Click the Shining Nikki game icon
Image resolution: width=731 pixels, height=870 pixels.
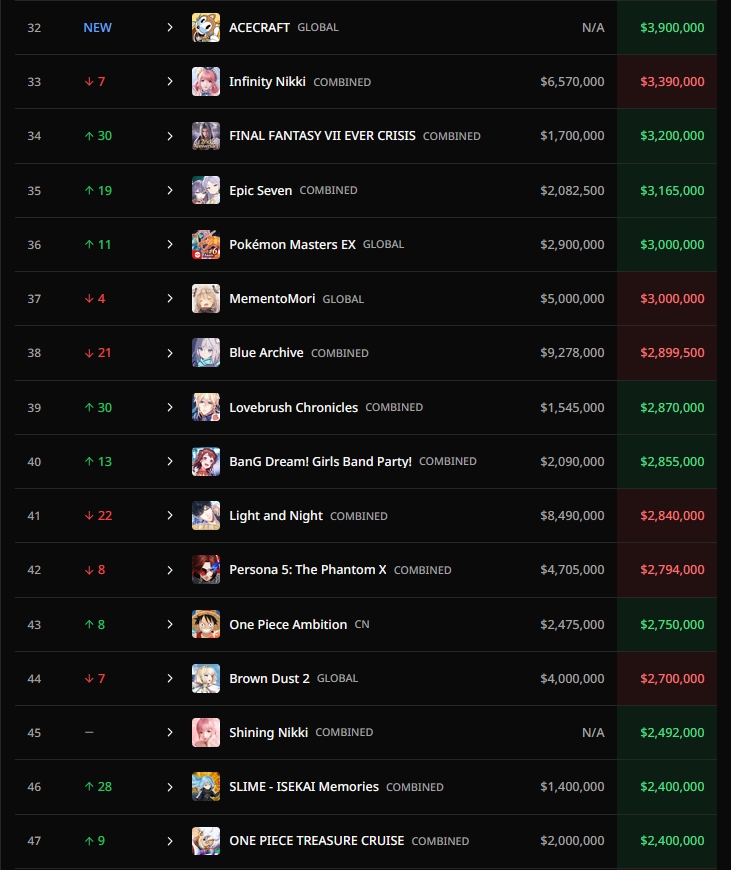[x=206, y=733]
